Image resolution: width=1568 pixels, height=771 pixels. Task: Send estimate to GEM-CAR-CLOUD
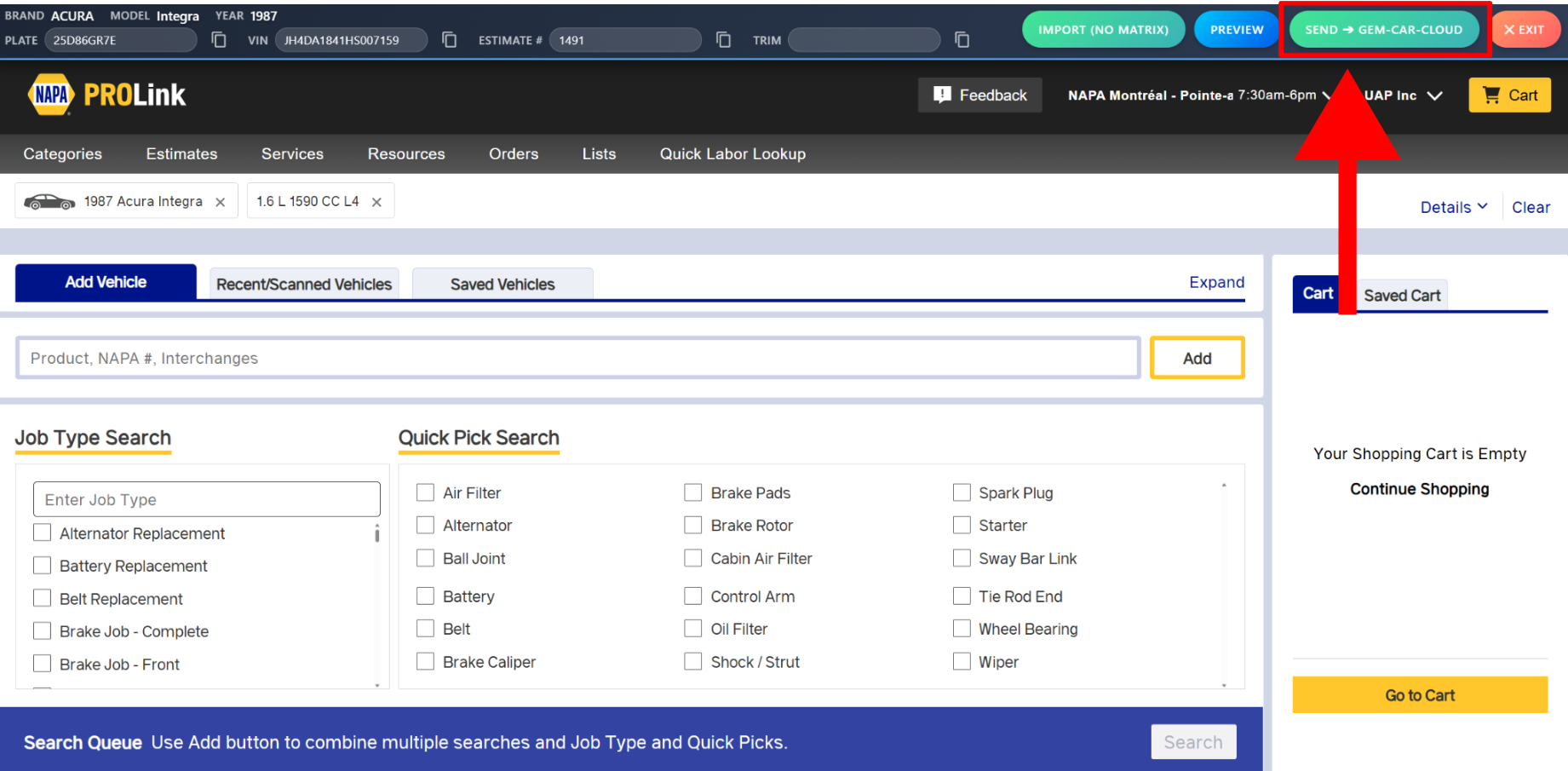pyautogui.click(x=1384, y=30)
